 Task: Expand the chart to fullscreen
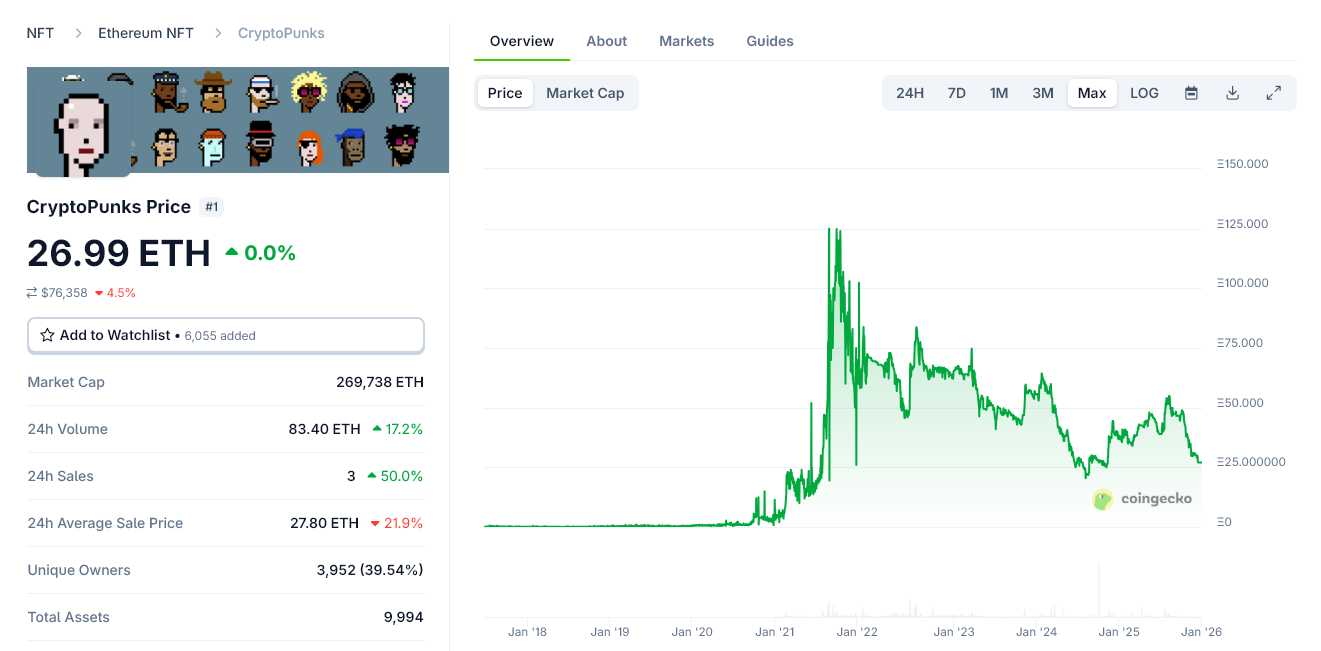coord(1273,92)
